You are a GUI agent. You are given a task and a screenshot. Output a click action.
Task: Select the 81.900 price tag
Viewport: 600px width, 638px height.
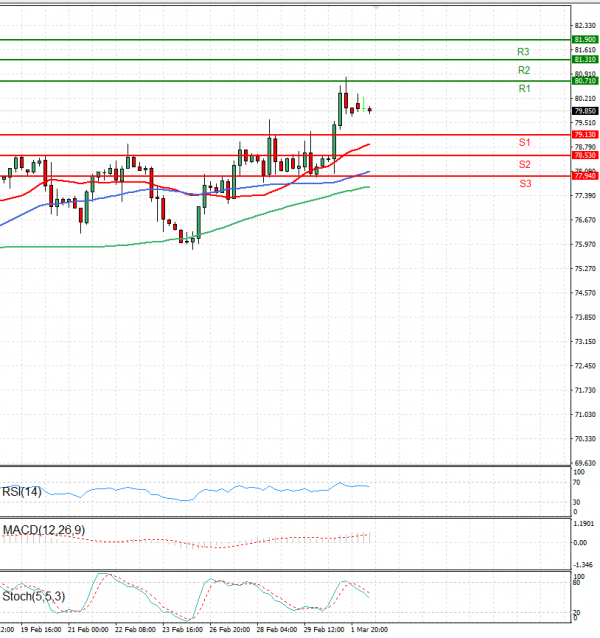tap(585, 39)
